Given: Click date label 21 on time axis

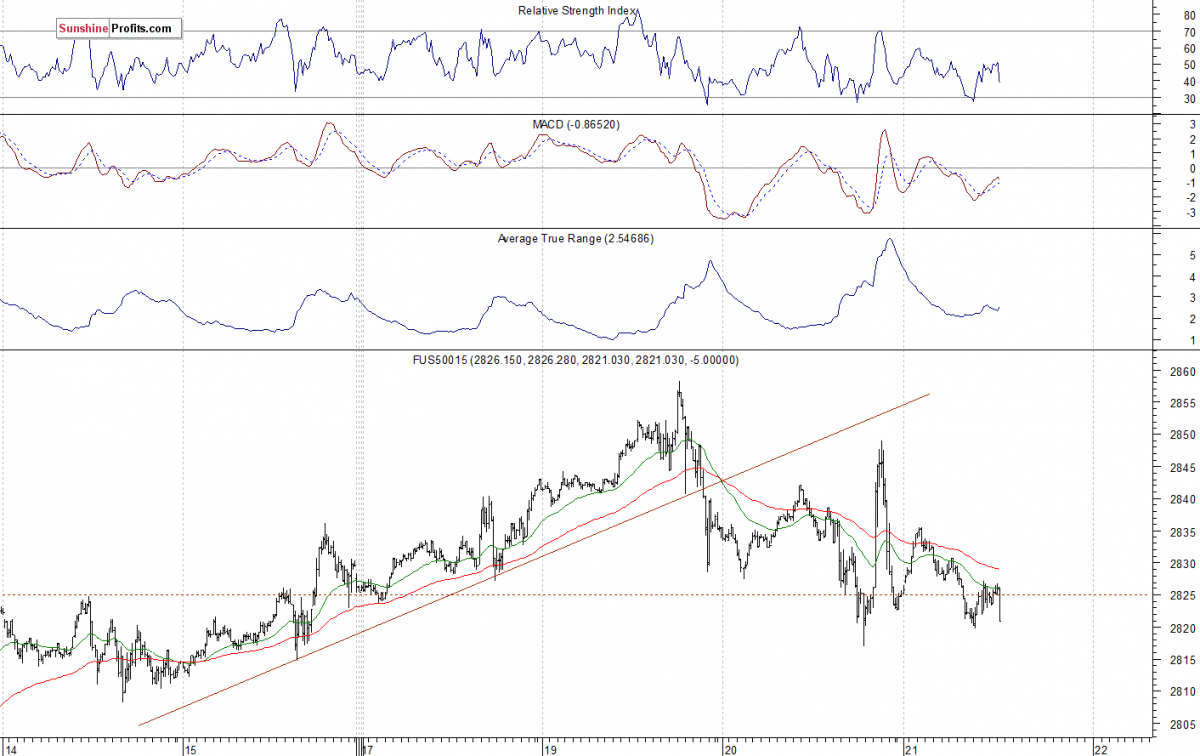Looking at the screenshot, I should coord(909,748).
